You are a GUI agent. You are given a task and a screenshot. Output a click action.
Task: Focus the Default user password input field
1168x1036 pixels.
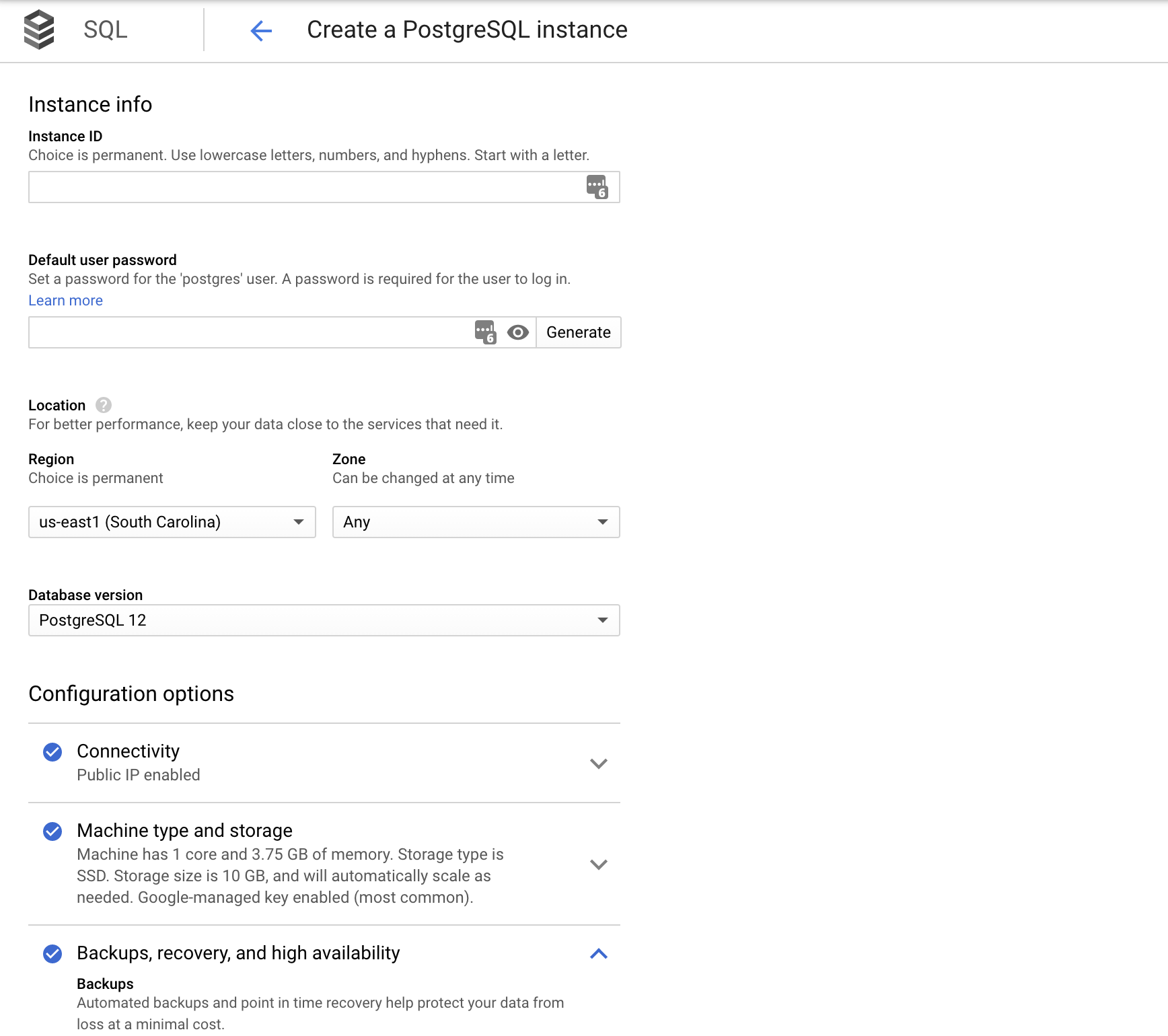[x=249, y=332]
